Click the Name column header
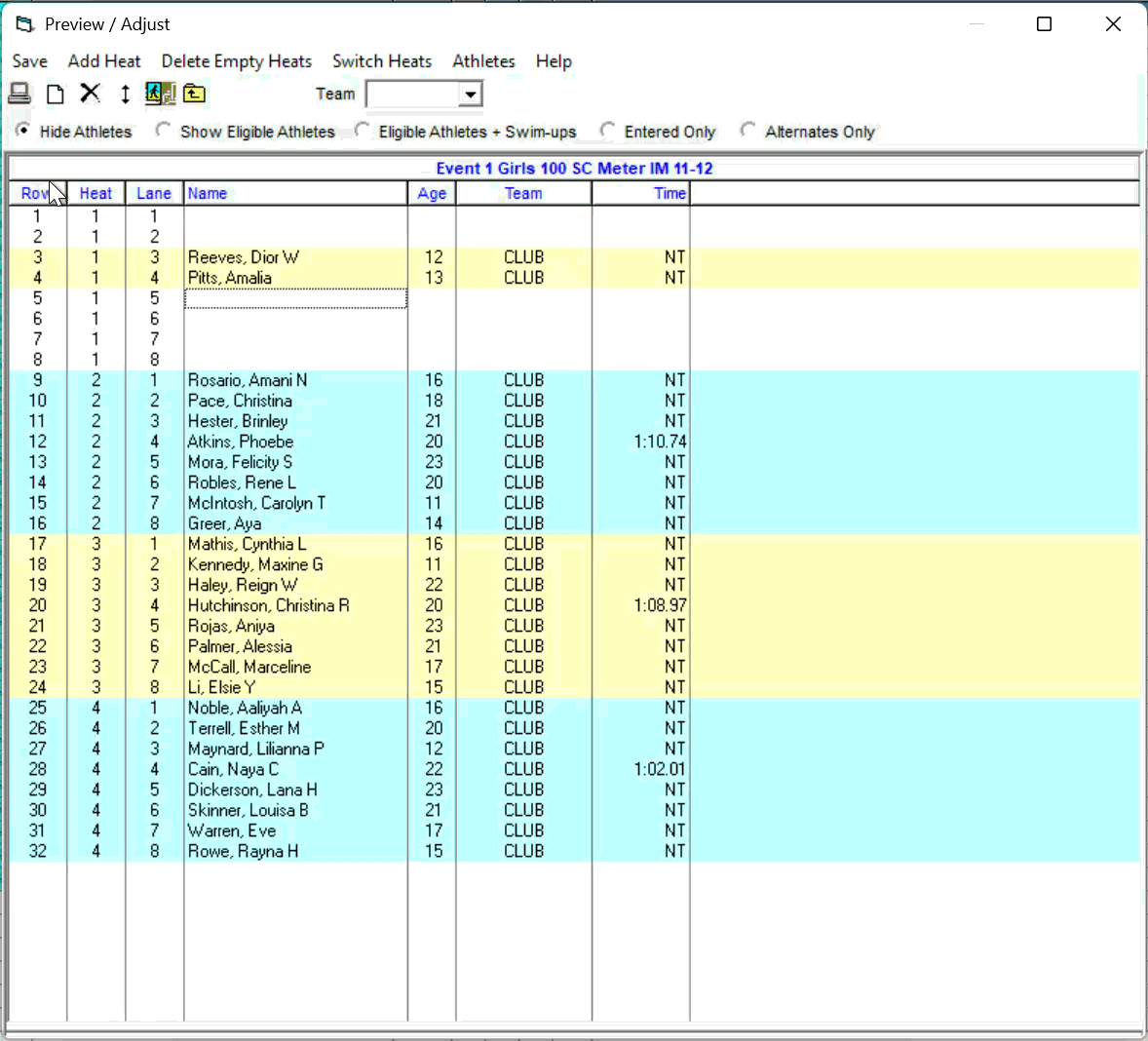This screenshot has height=1041, width=1148. pyautogui.click(x=208, y=193)
